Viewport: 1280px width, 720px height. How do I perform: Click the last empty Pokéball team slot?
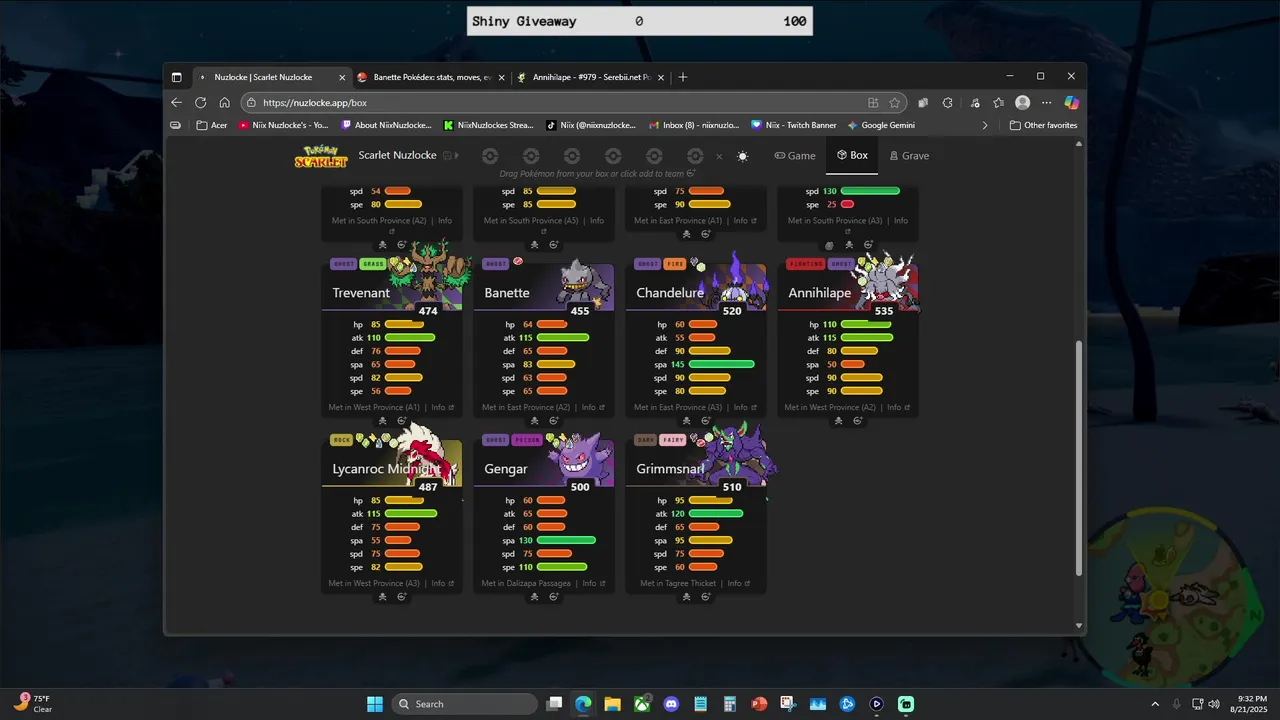[695, 156]
